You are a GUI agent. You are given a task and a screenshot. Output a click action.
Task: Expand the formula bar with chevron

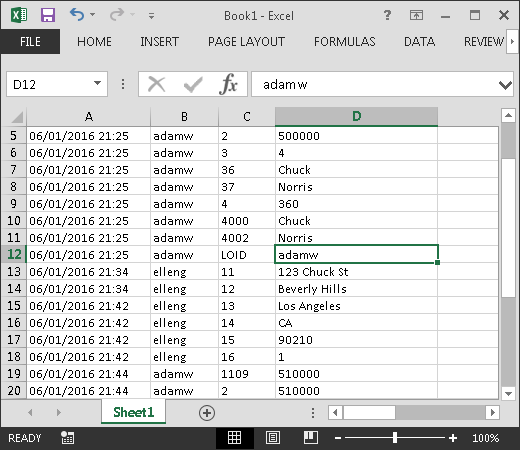coord(505,85)
